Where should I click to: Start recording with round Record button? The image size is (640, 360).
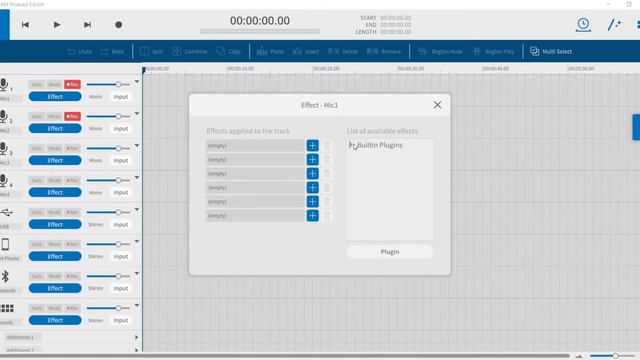click(118, 25)
